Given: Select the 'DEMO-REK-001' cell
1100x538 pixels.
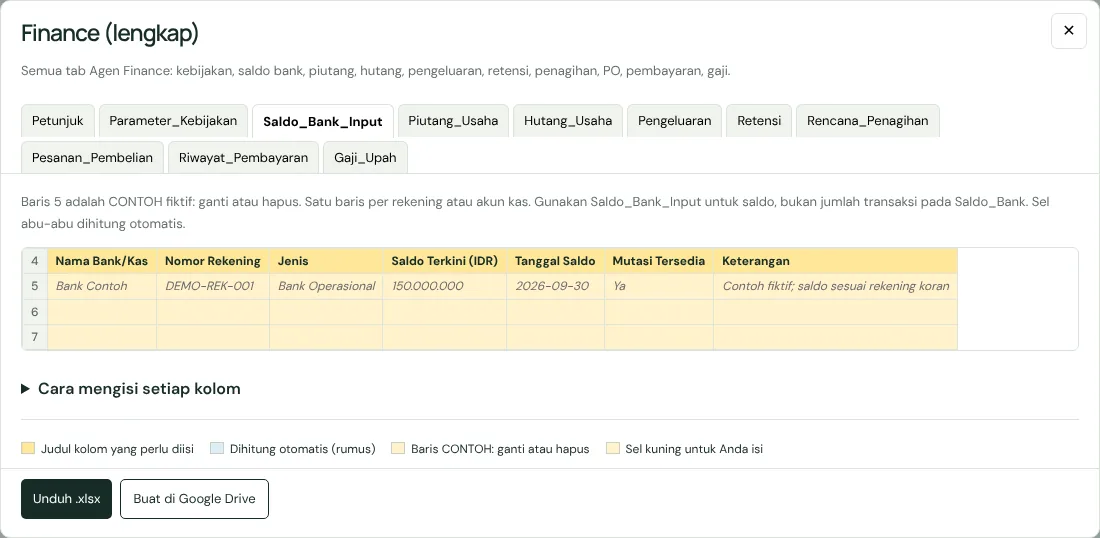Looking at the screenshot, I should pyautogui.click(x=213, y=286).
